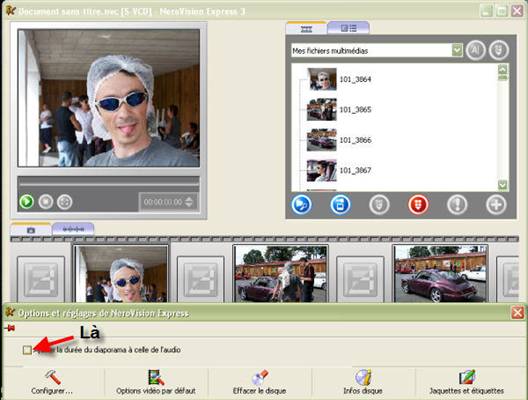Switch to the timeline transitions tab
Screen dimensions: 528x400
(x=73, y=229)
